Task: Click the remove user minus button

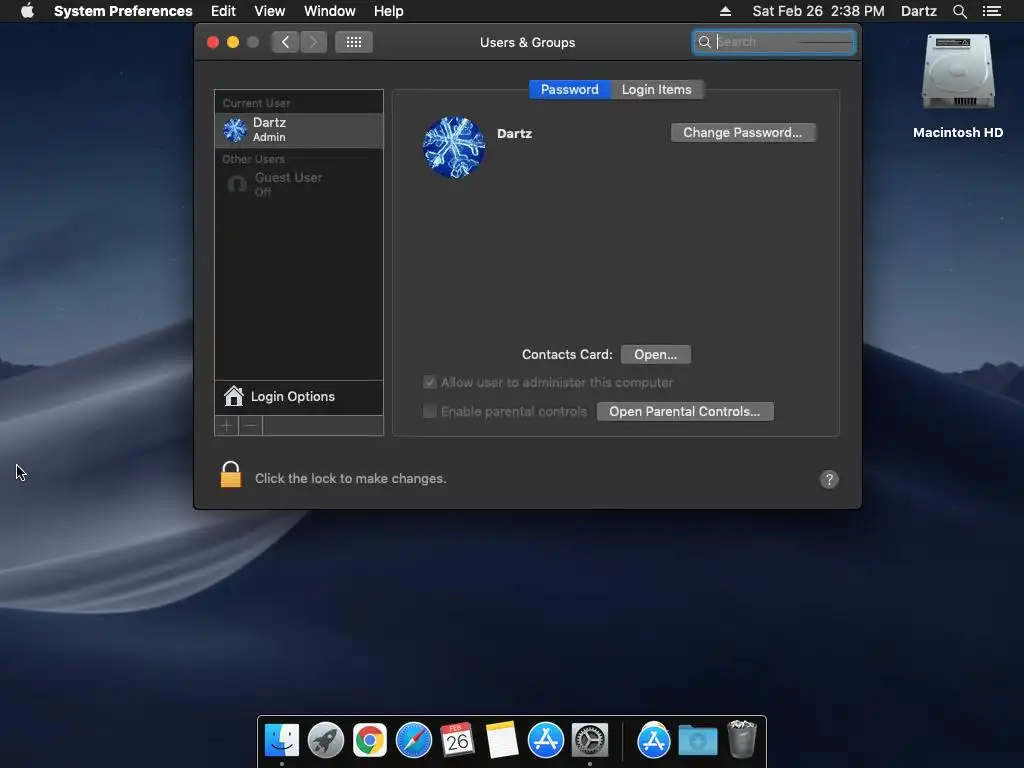Action: [251, 426]
